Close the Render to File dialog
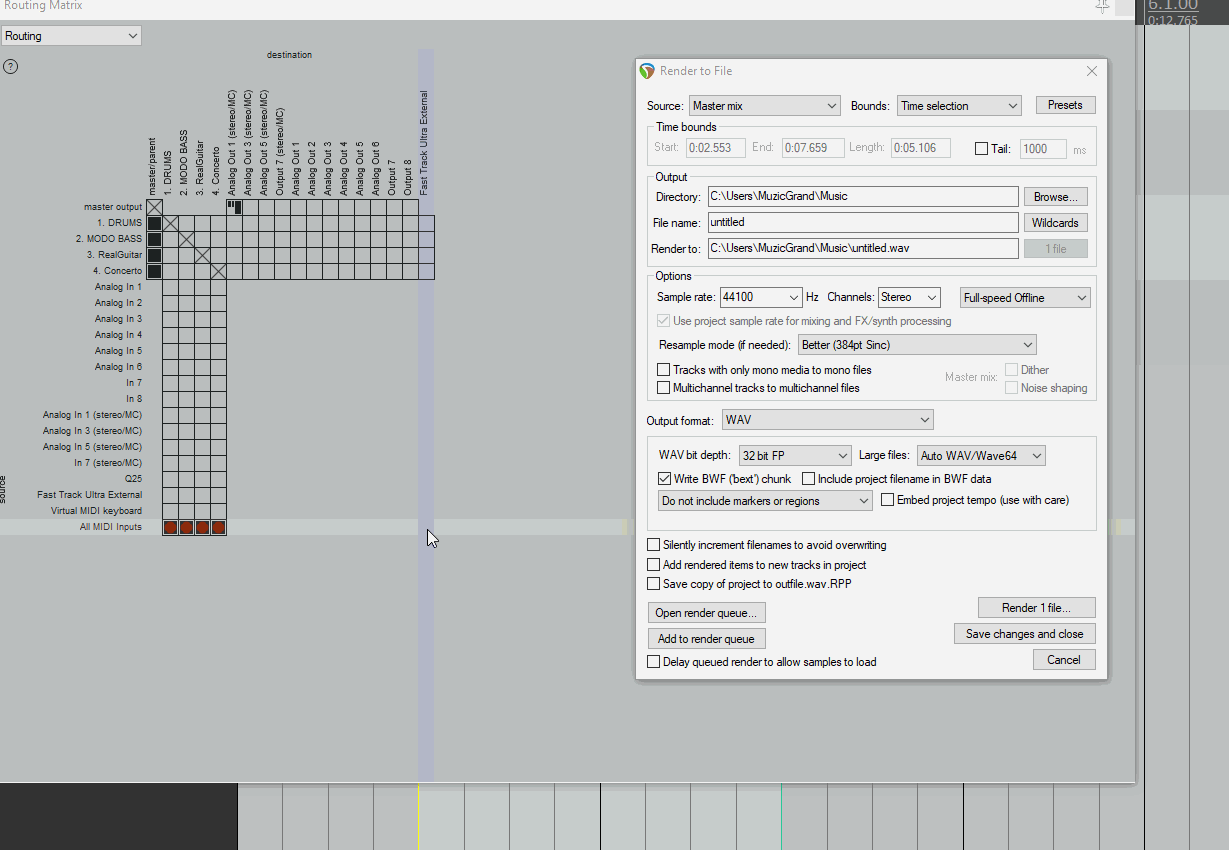 [x=1092, y=71]
